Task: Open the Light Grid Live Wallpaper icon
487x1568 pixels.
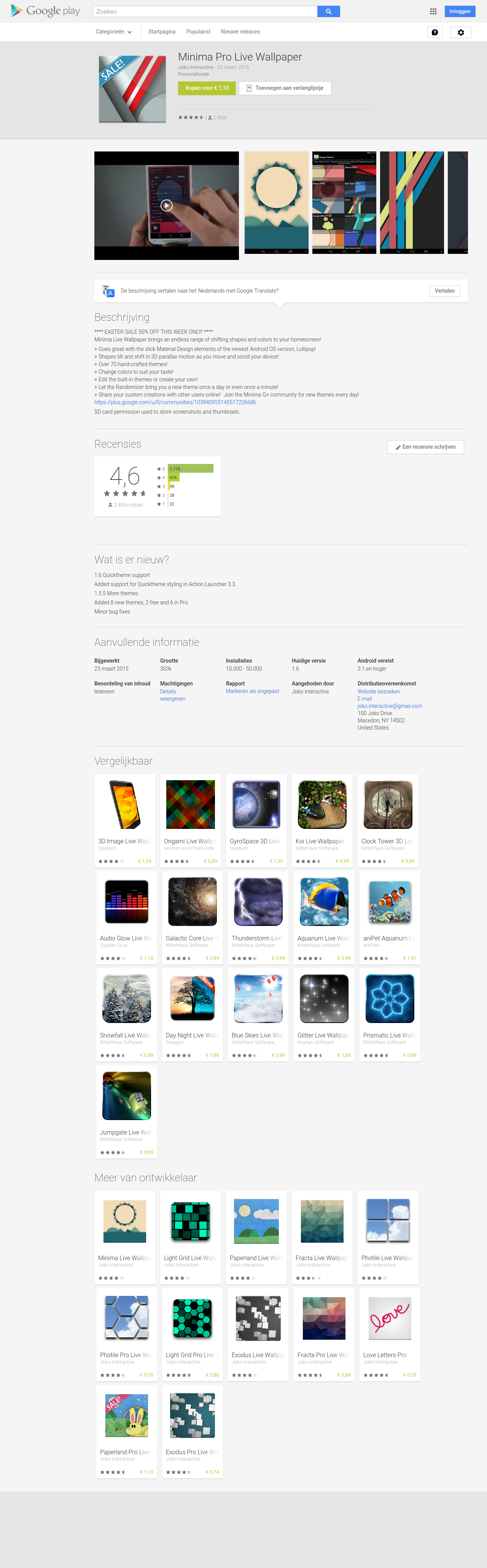Action: coord(191,1221)
